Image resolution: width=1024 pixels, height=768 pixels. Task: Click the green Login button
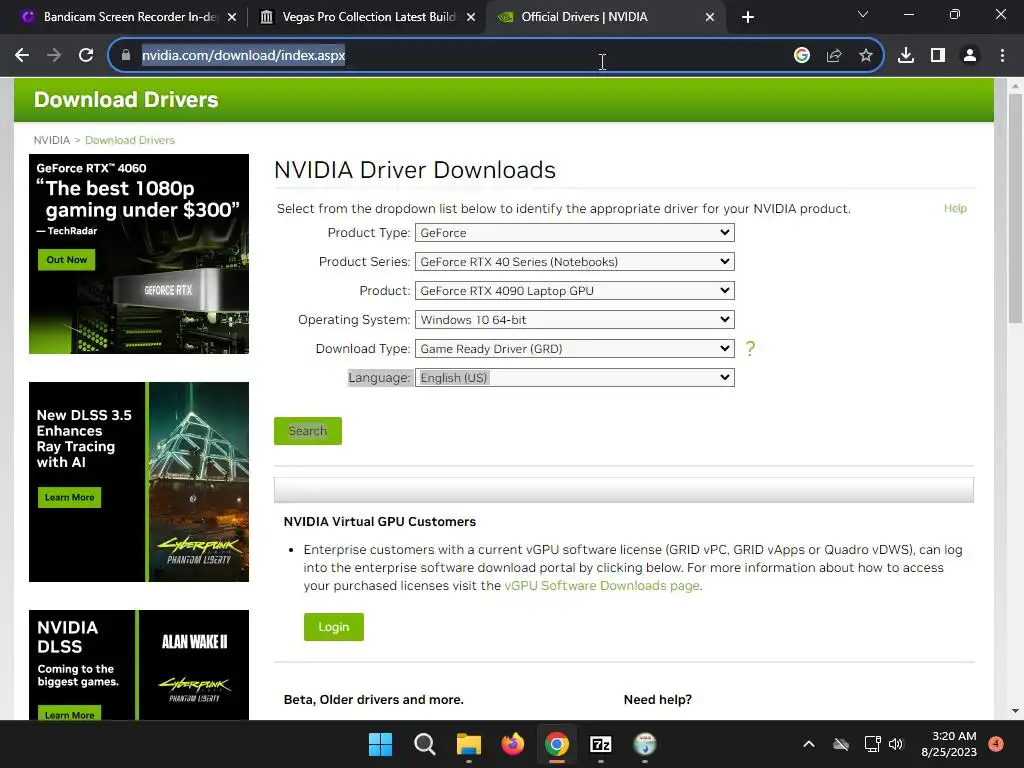tap(334, 627)
